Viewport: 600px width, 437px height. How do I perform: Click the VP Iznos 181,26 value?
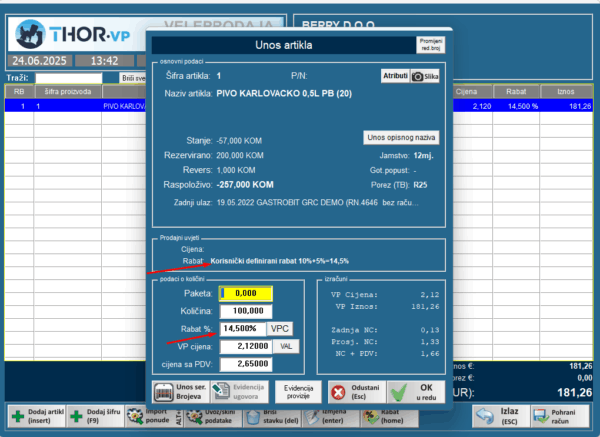425,307
